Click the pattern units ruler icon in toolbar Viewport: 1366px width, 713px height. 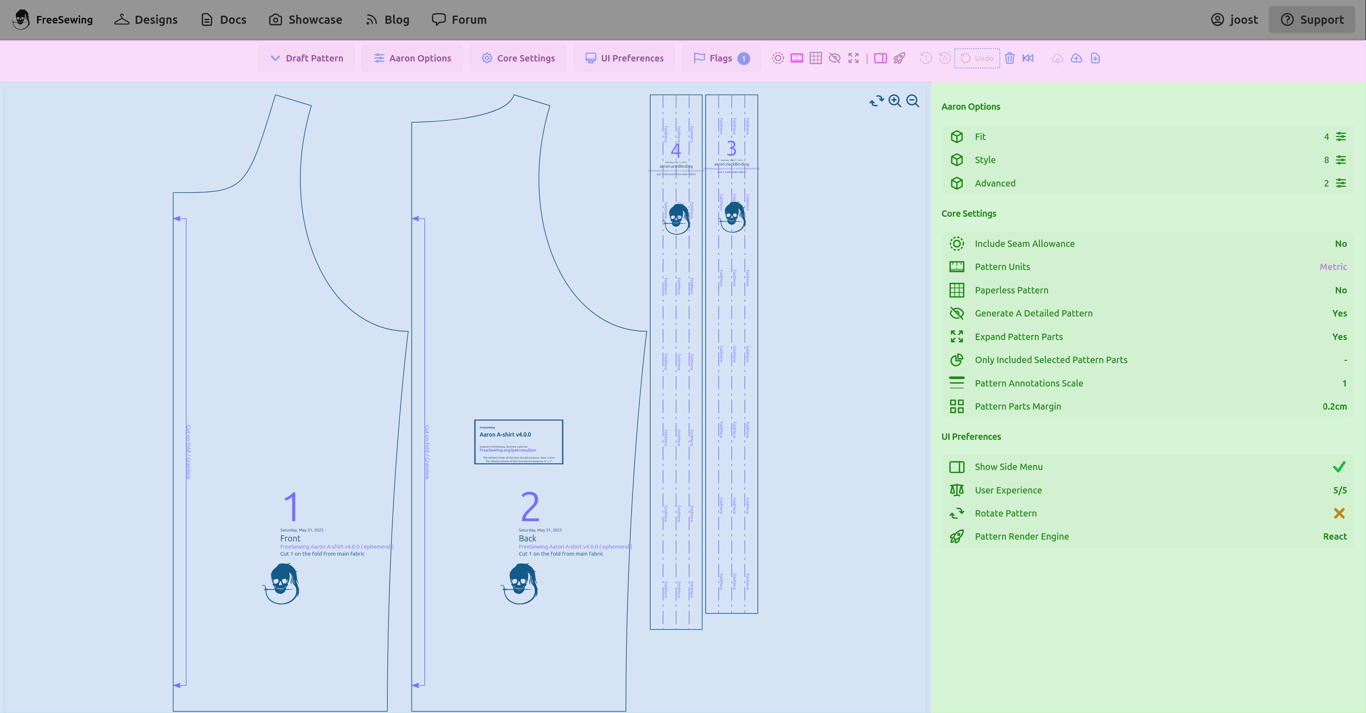(797, 58)
